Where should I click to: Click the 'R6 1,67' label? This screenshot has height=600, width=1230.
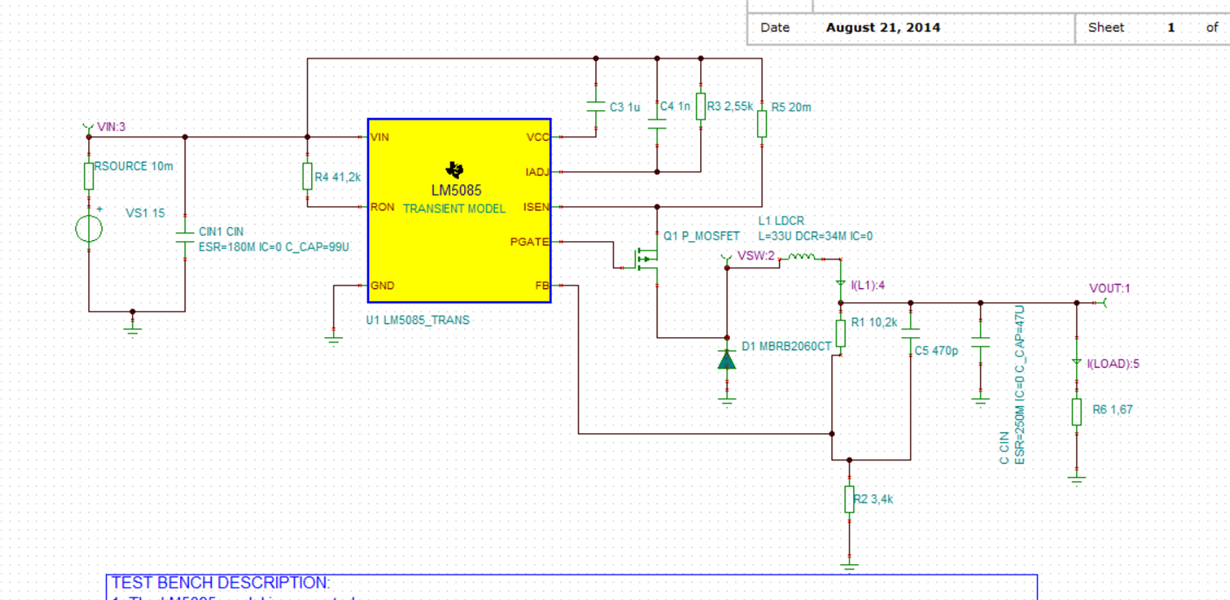click(x=1112, y=409)
